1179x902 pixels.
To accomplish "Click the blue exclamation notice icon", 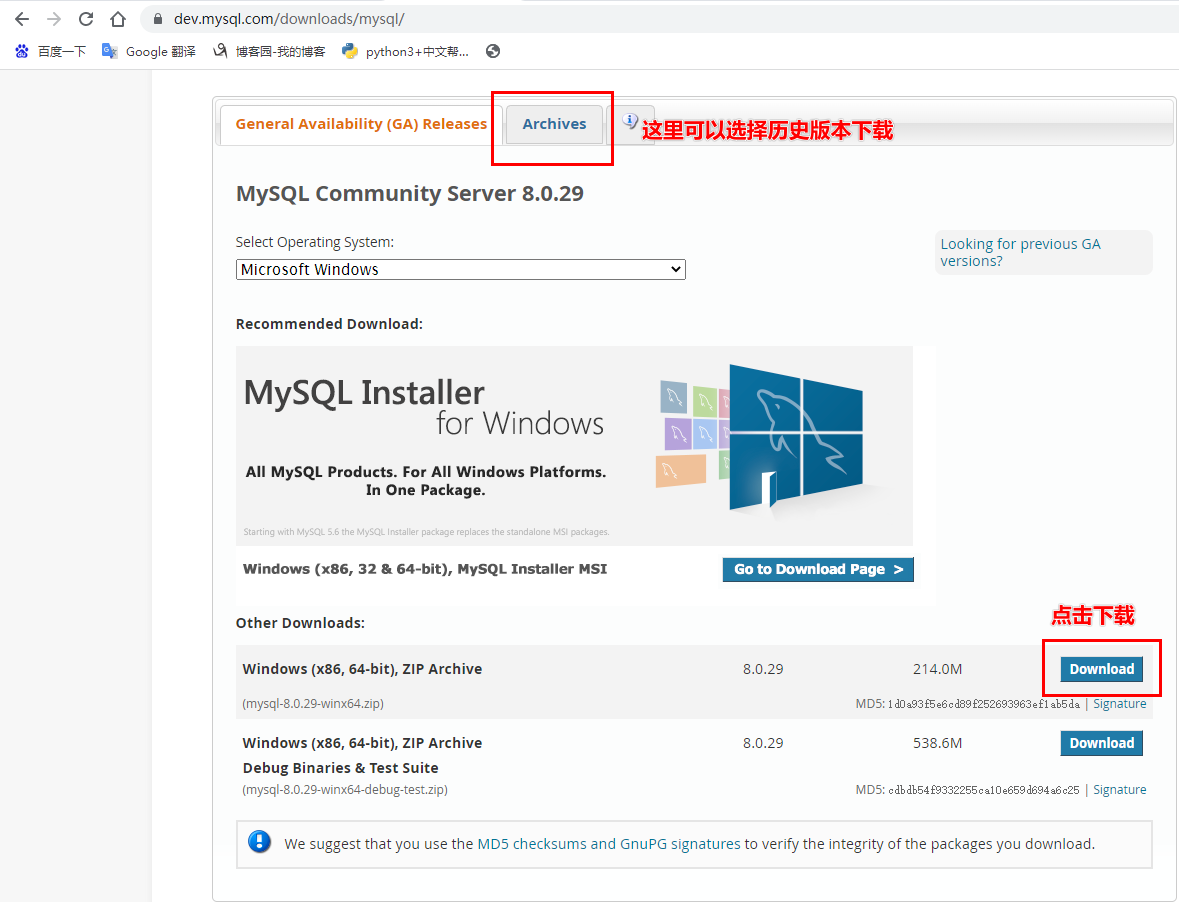I will 259,842.
